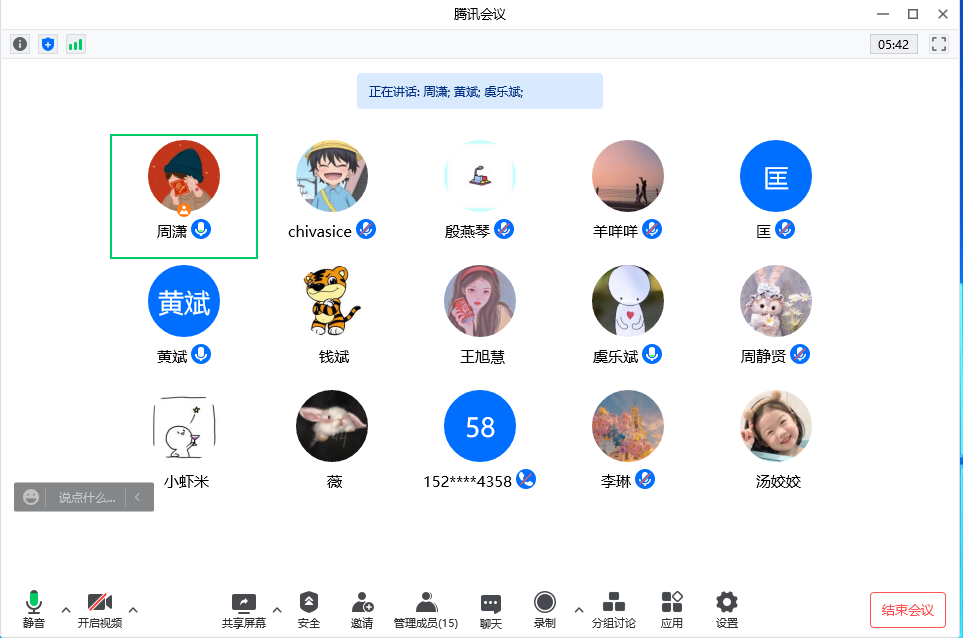The height and width of the screenshot is (638, 963).
Task: Click the name label 薇
Action: point(334,481)
